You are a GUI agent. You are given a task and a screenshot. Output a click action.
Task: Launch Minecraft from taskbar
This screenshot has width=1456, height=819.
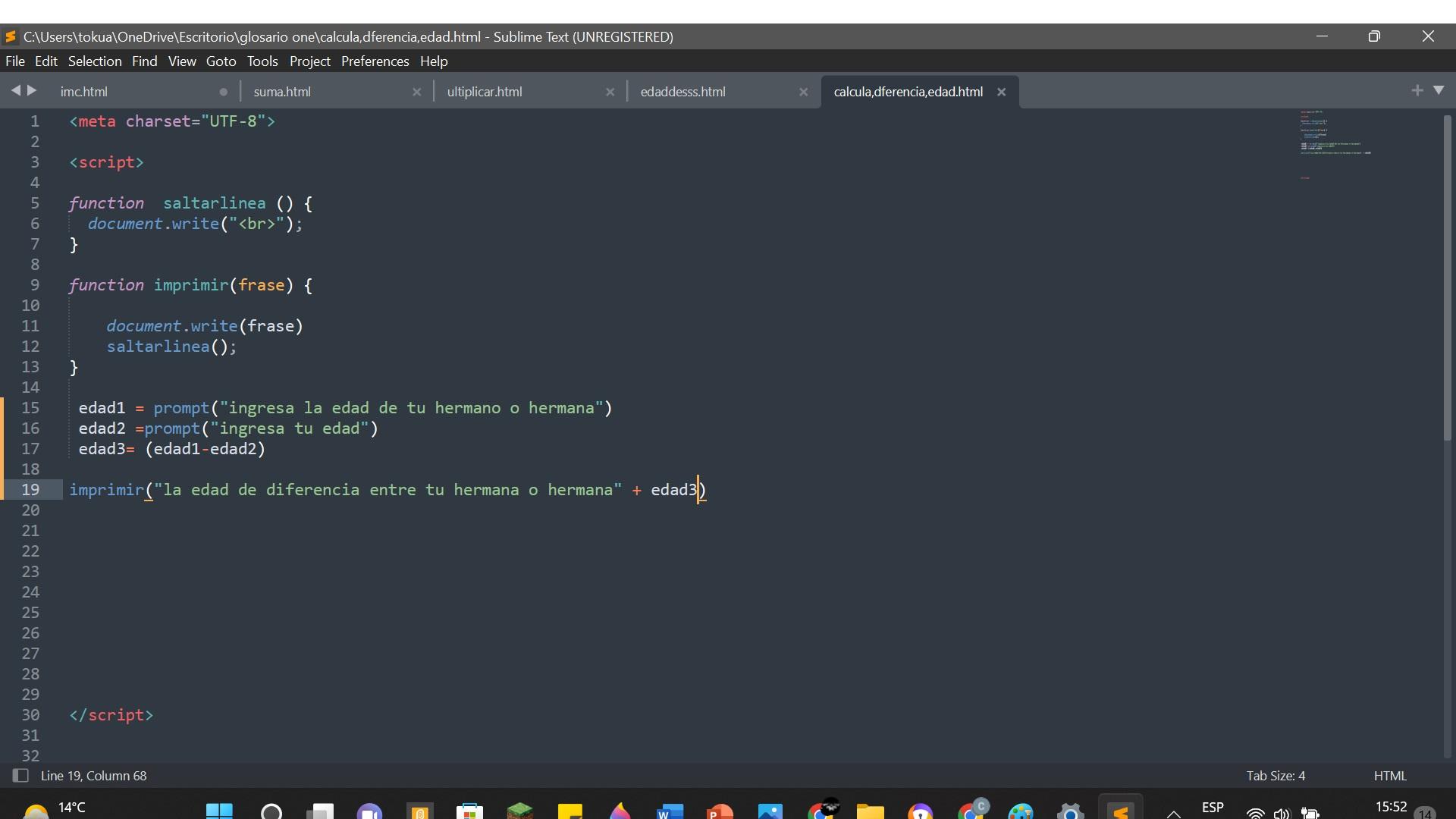[520, 811]
